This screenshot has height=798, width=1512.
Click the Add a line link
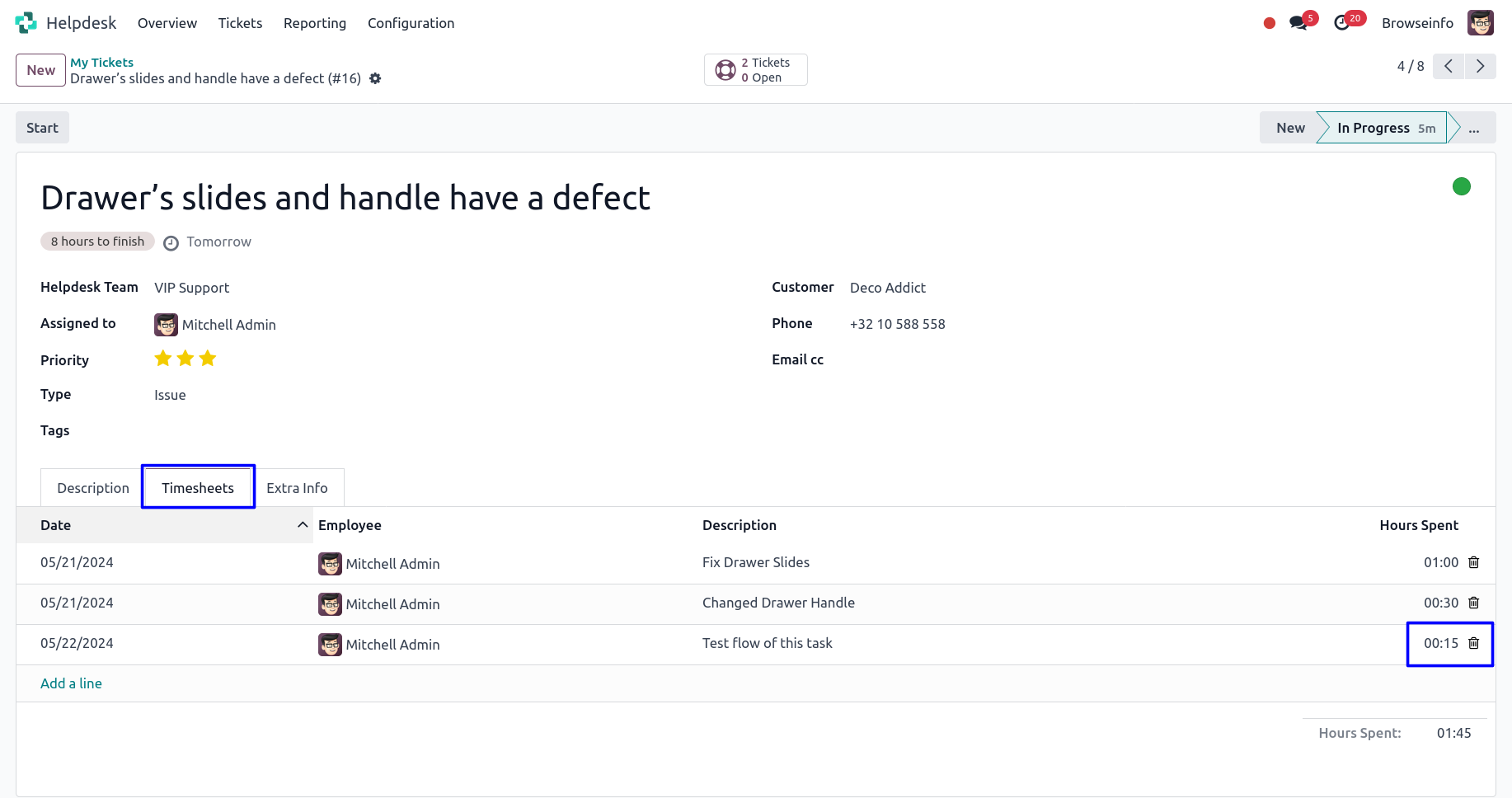71,683
